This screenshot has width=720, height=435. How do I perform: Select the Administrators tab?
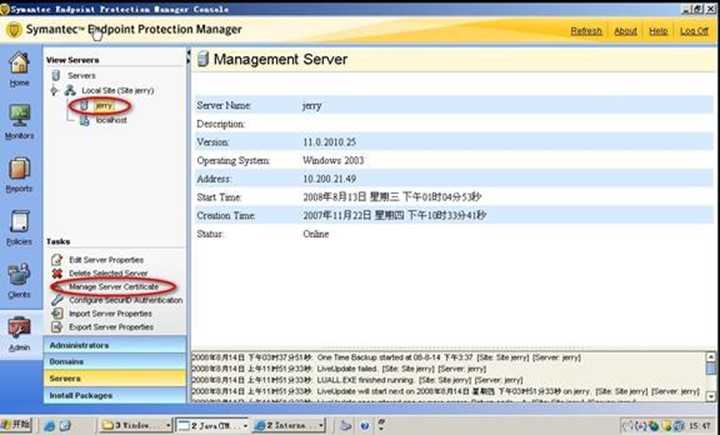pyautogui.click(x=115, y=345)
